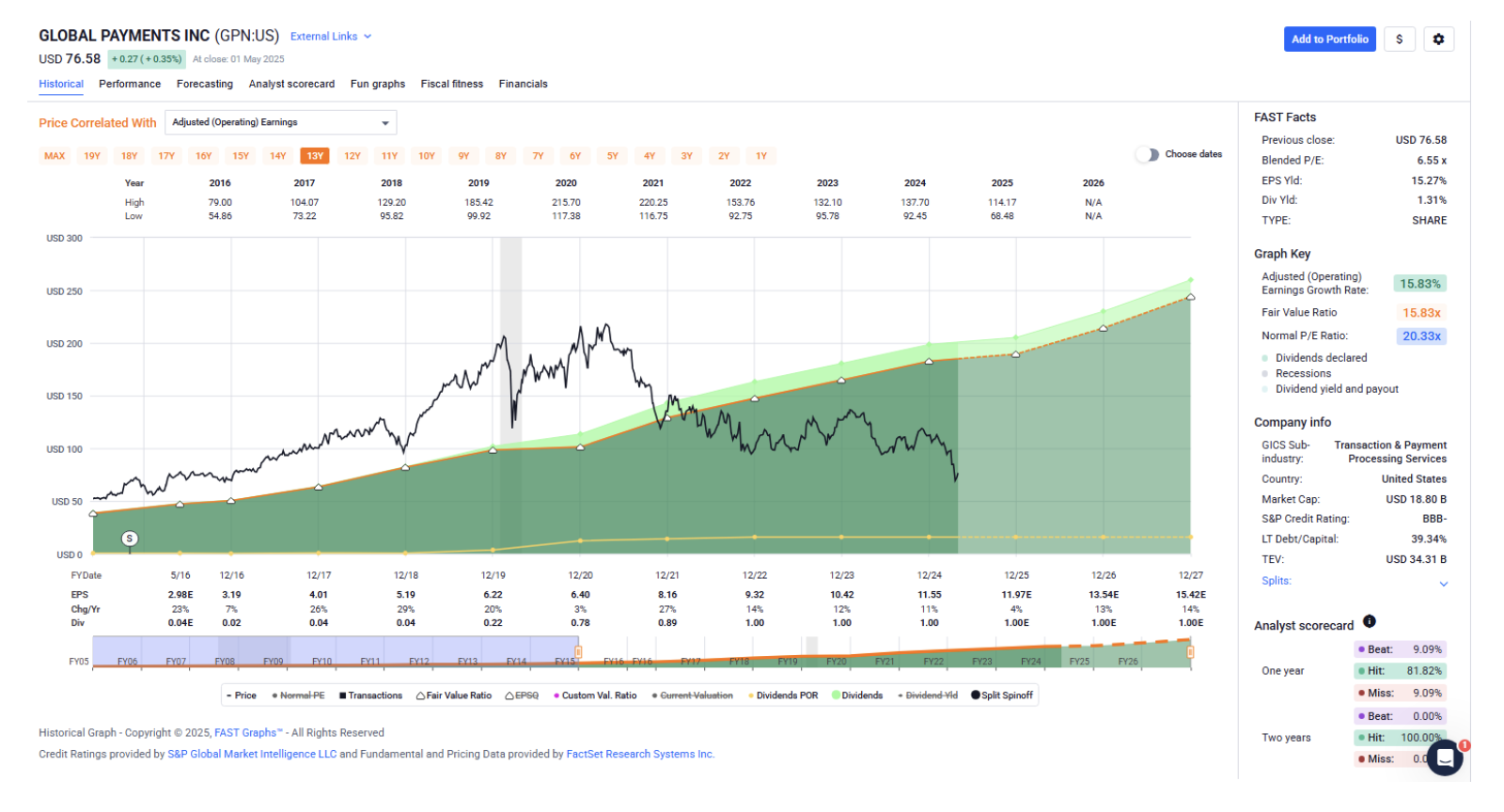Image resolution: width=1504 pixels, height=812 pixels.
Task: Expand the Splits section chevron
Action: click(1444, 584)
